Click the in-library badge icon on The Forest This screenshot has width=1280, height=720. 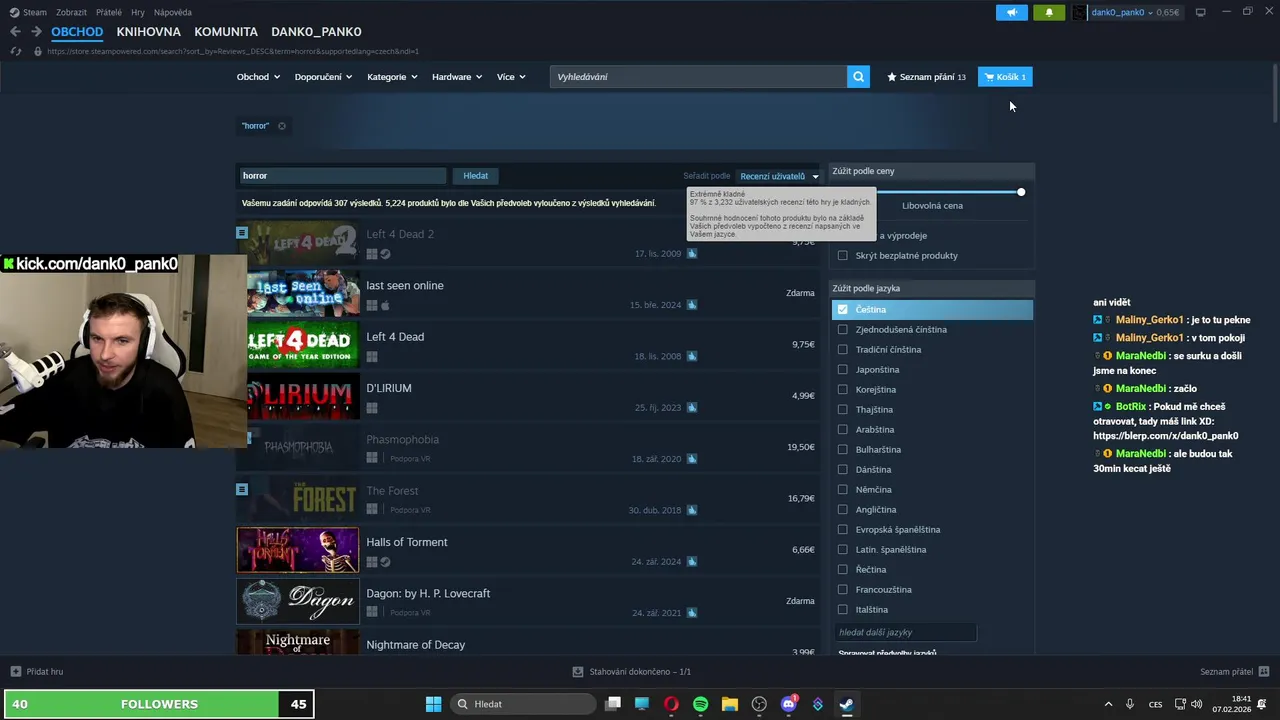[x=242, y=489]
